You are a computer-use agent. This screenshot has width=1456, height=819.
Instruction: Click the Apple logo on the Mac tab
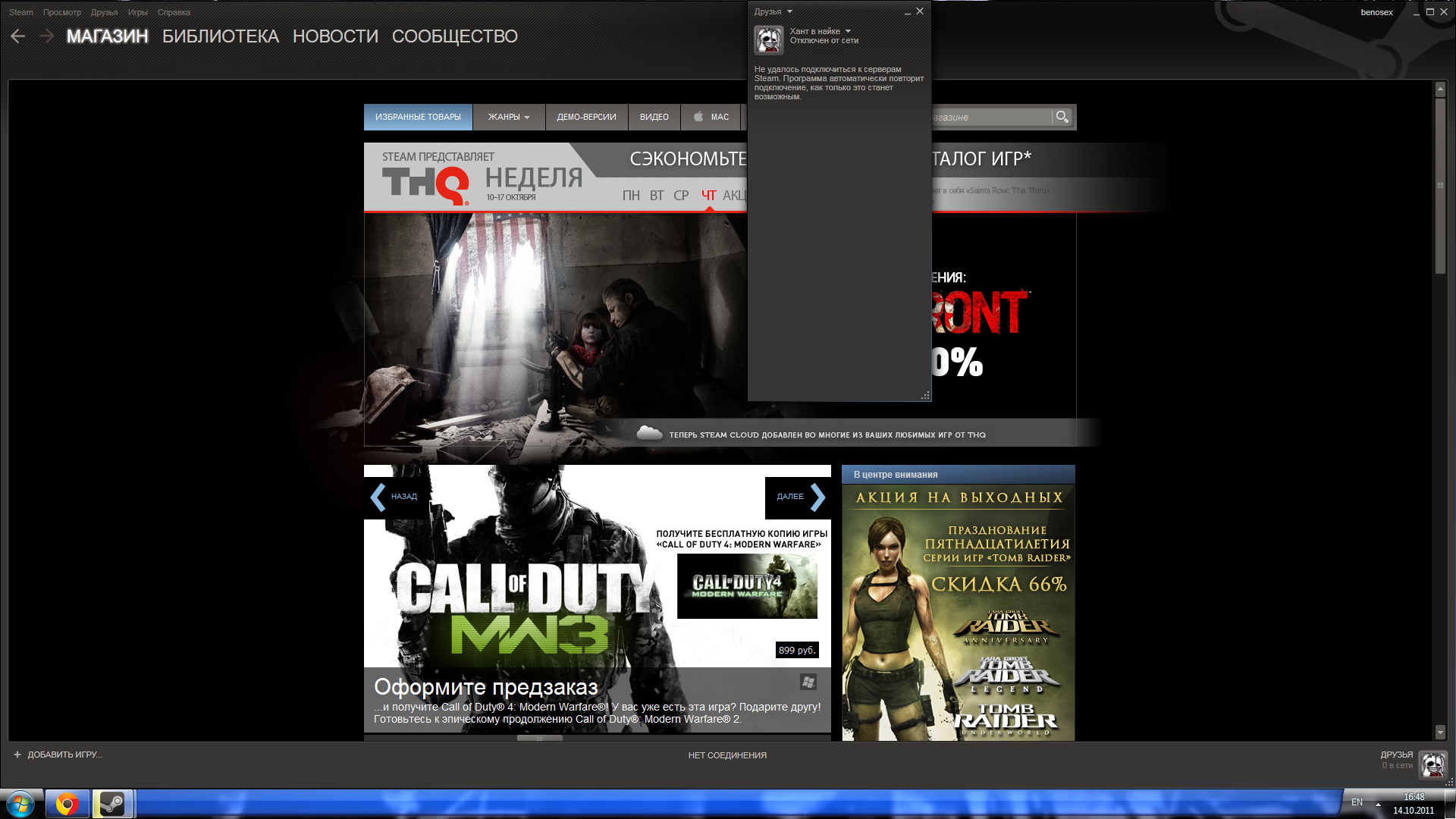pos(698,117)
